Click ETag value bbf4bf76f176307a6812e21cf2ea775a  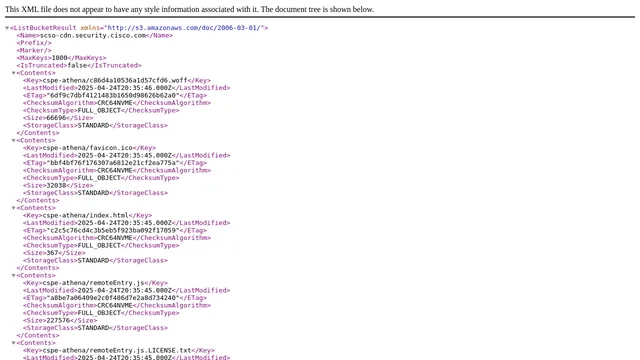coord(113,163)
